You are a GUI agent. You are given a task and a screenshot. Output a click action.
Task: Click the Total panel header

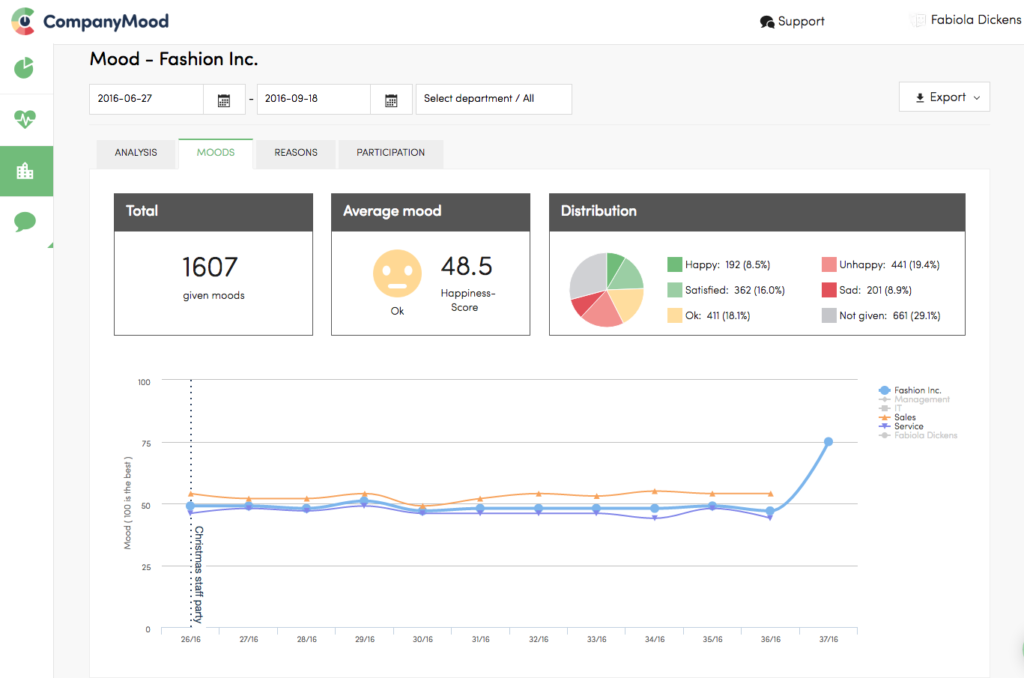(x=213, y=212)
